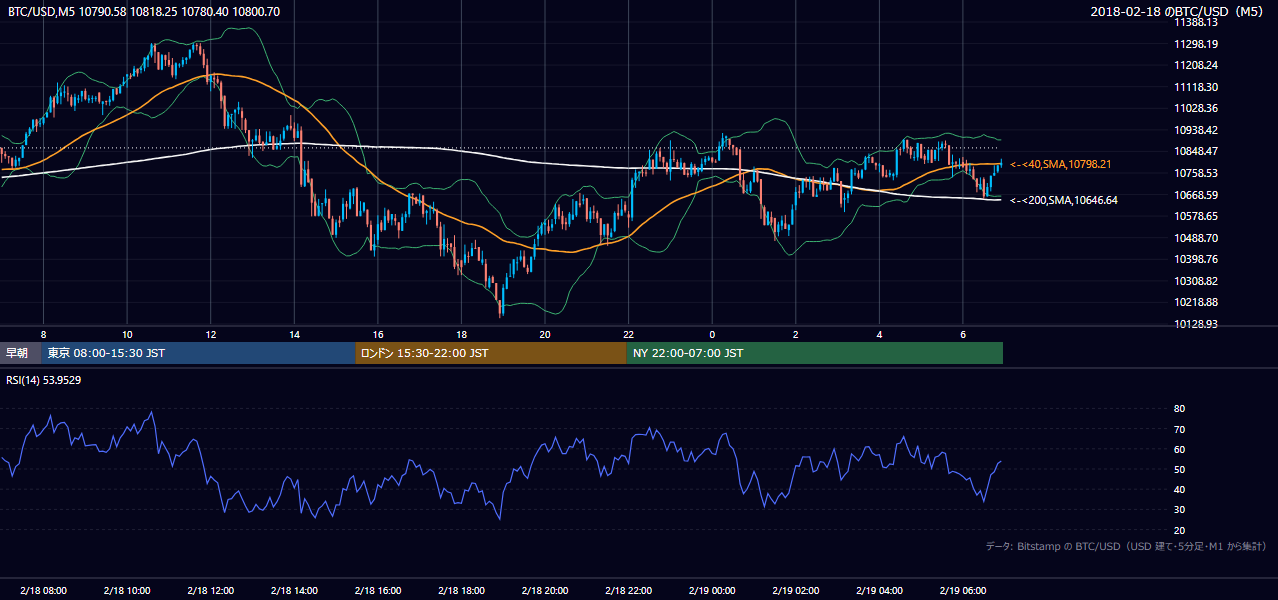Click hour label 16 under the price chart

click(377, 334)
